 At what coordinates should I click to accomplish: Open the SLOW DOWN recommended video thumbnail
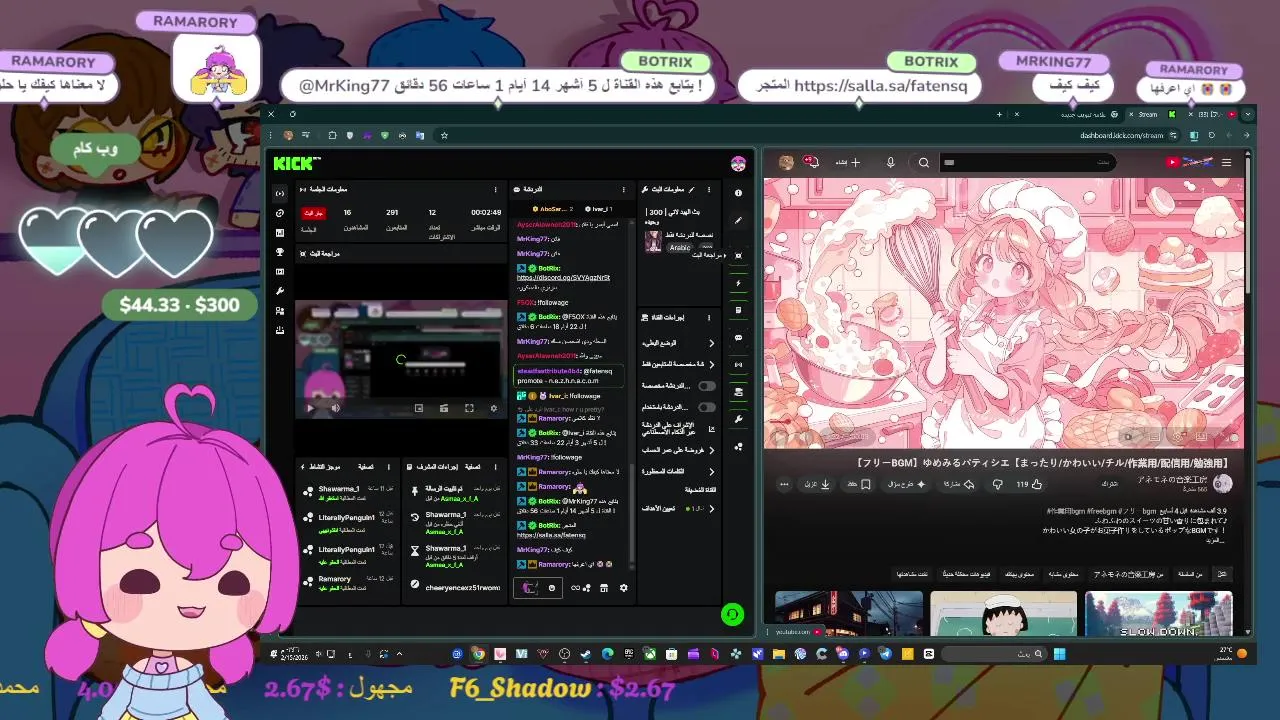click(1158, 614)
